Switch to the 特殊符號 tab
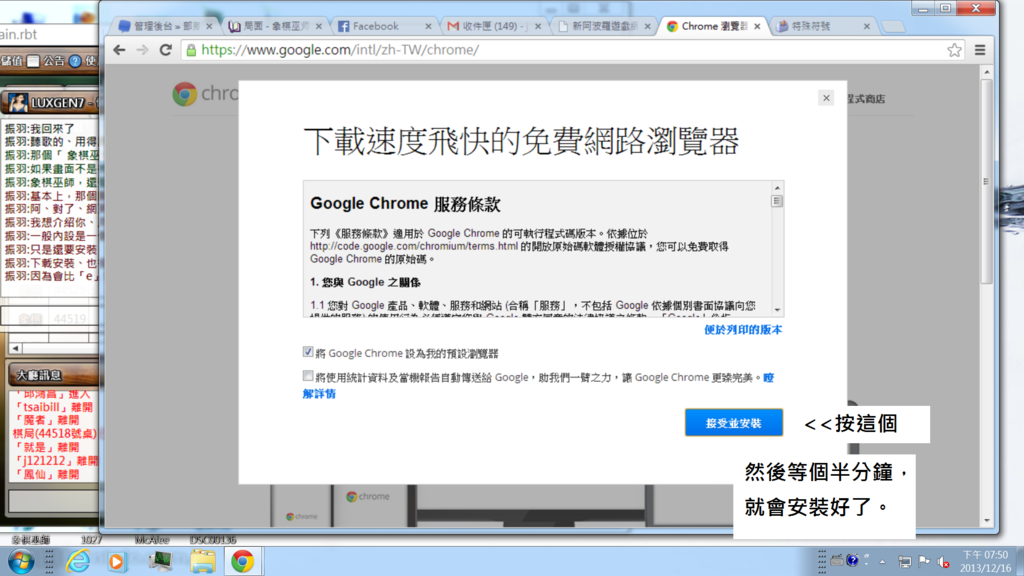 [x=824, y=26]
